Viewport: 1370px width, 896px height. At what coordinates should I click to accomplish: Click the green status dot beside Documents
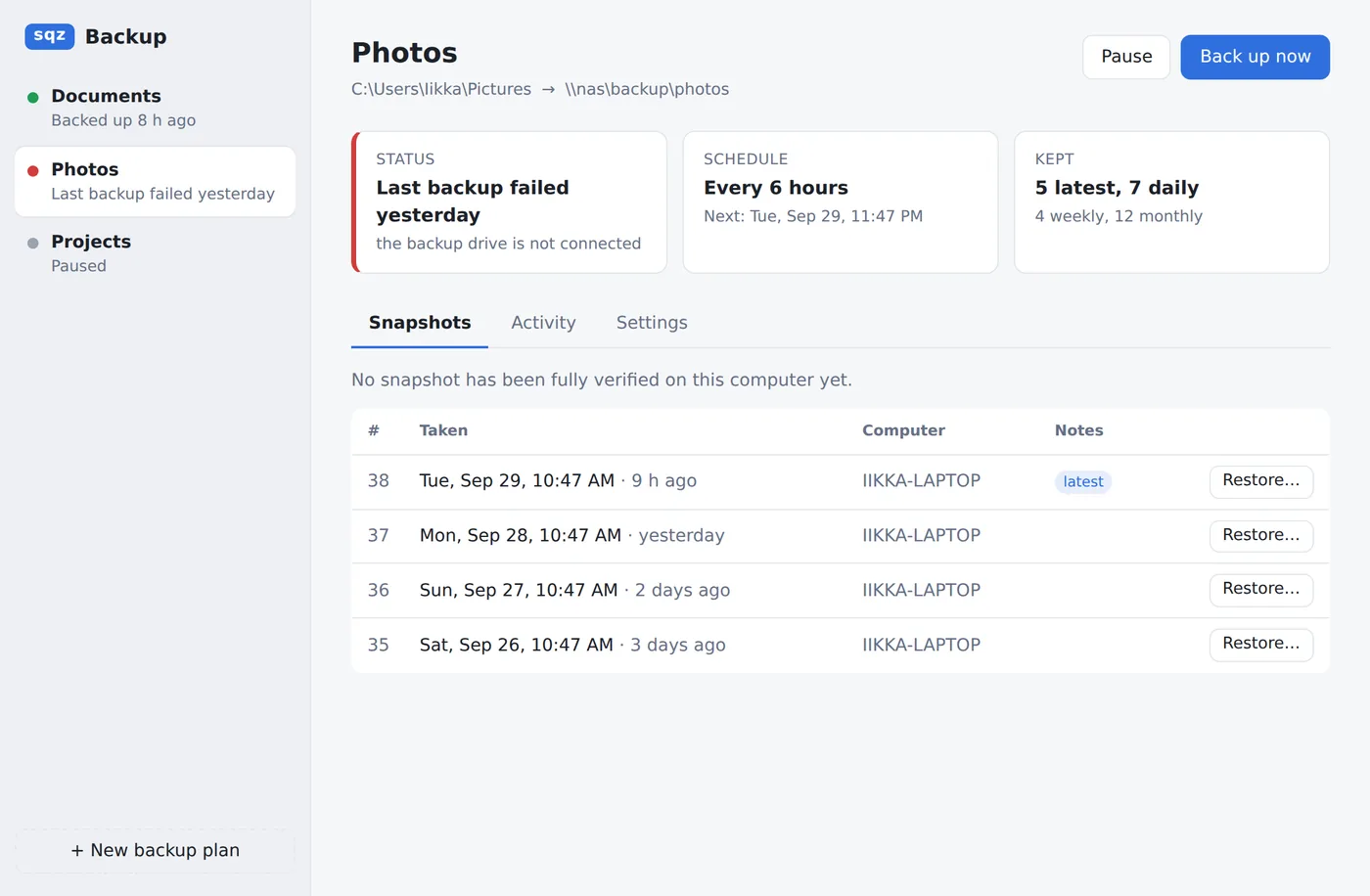(x=32, y=97)
